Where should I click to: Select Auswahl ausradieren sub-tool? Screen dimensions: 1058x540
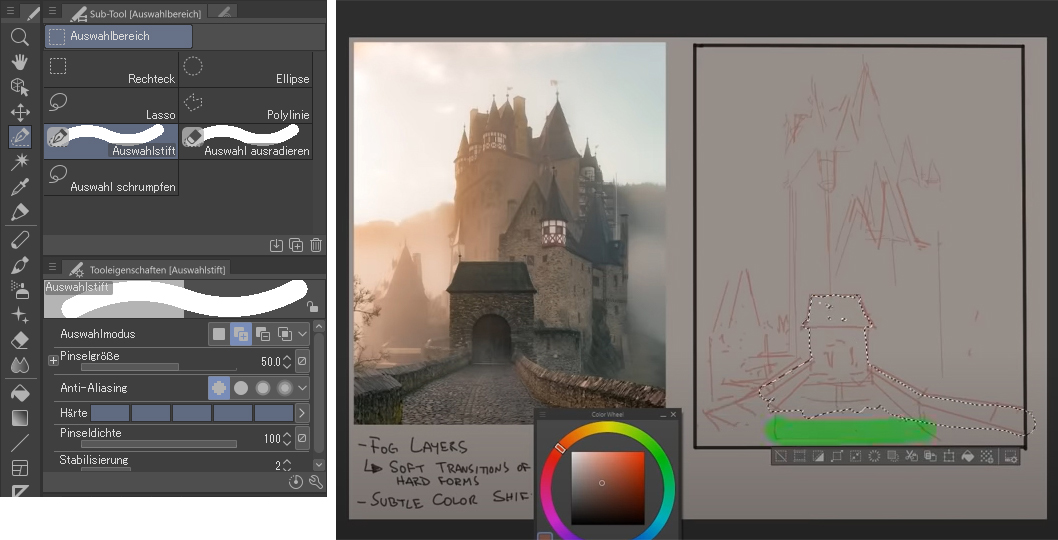click(x=246, y=140)
